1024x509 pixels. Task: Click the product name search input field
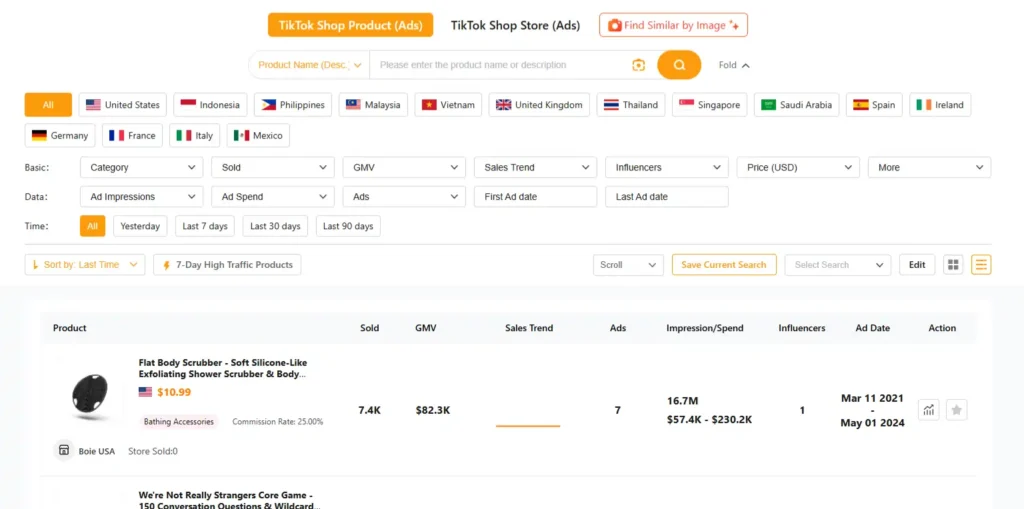[x=500, y=65]
